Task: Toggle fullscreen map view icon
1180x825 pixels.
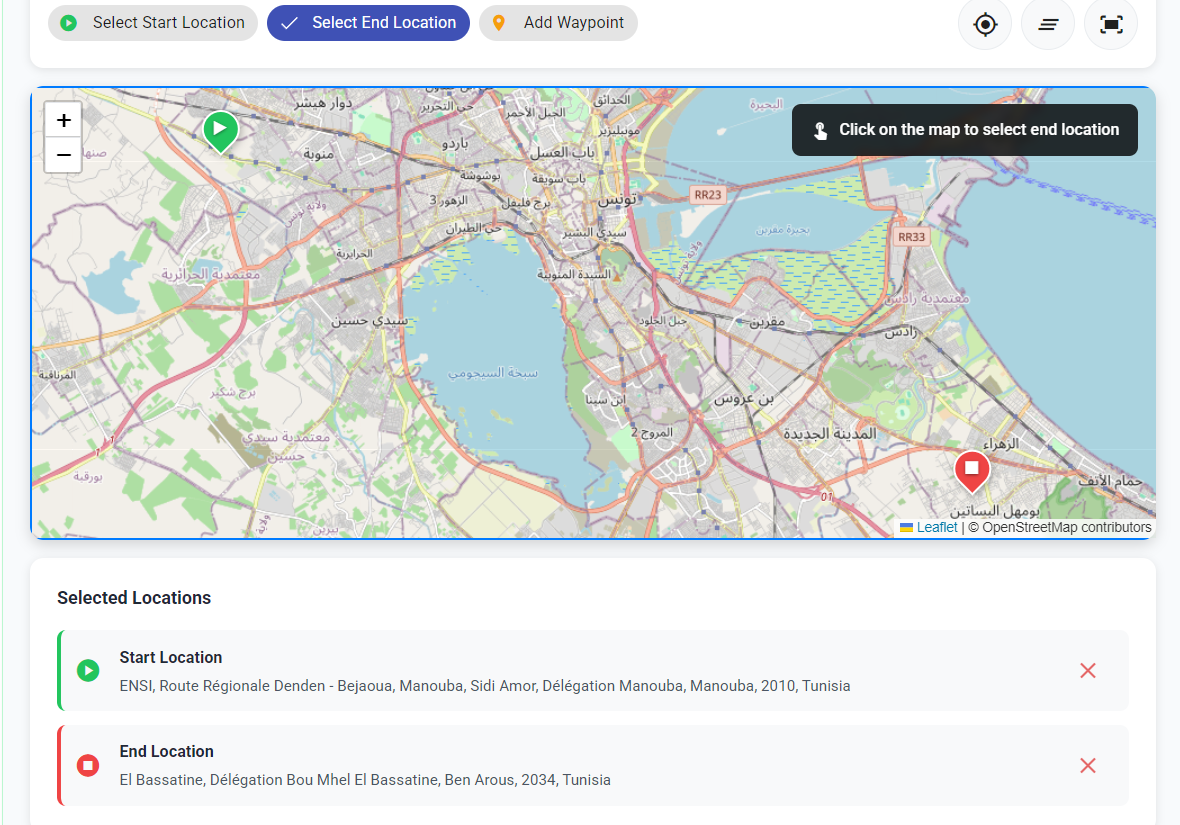Action: point(1111,24)
